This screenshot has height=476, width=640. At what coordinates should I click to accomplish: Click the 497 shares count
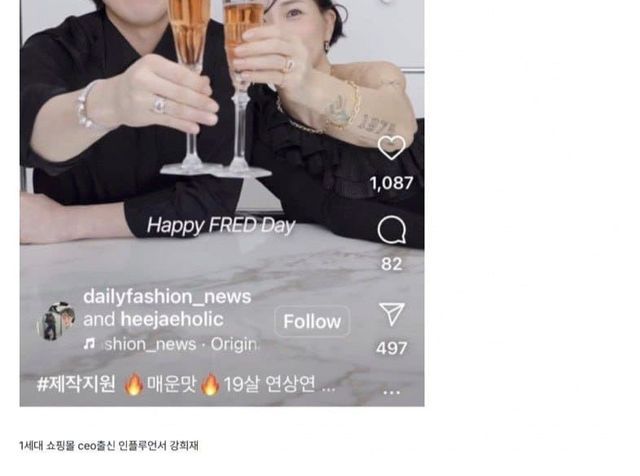click(x=391, y=348)
